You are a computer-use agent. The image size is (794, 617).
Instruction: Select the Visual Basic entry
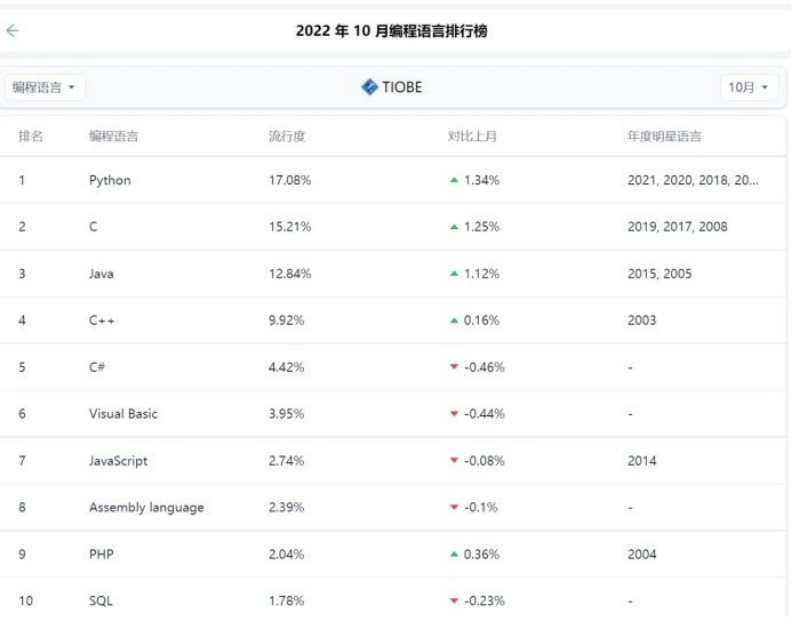pos(123,413)
